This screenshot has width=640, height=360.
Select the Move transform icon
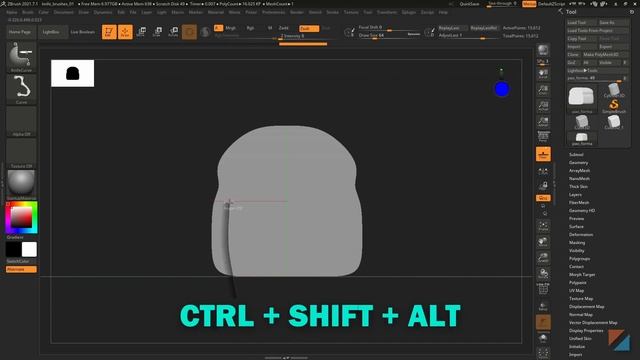coord(141,32)
